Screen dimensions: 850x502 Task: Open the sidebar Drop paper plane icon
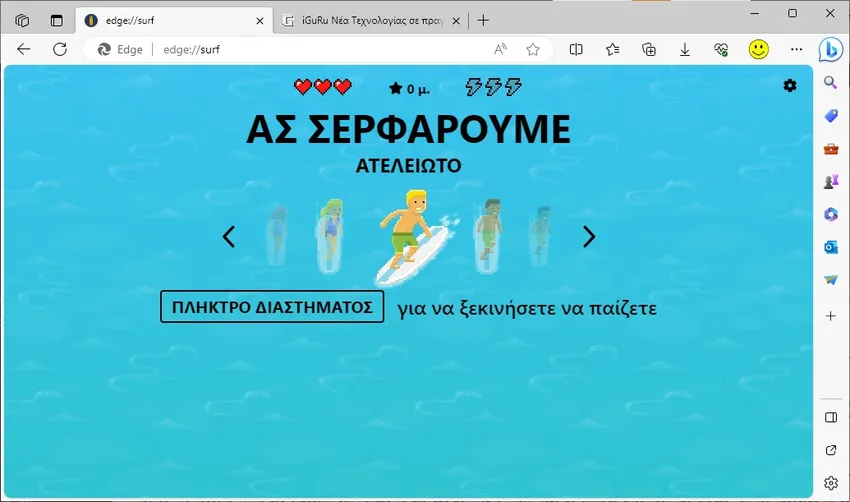click(830, 280)
